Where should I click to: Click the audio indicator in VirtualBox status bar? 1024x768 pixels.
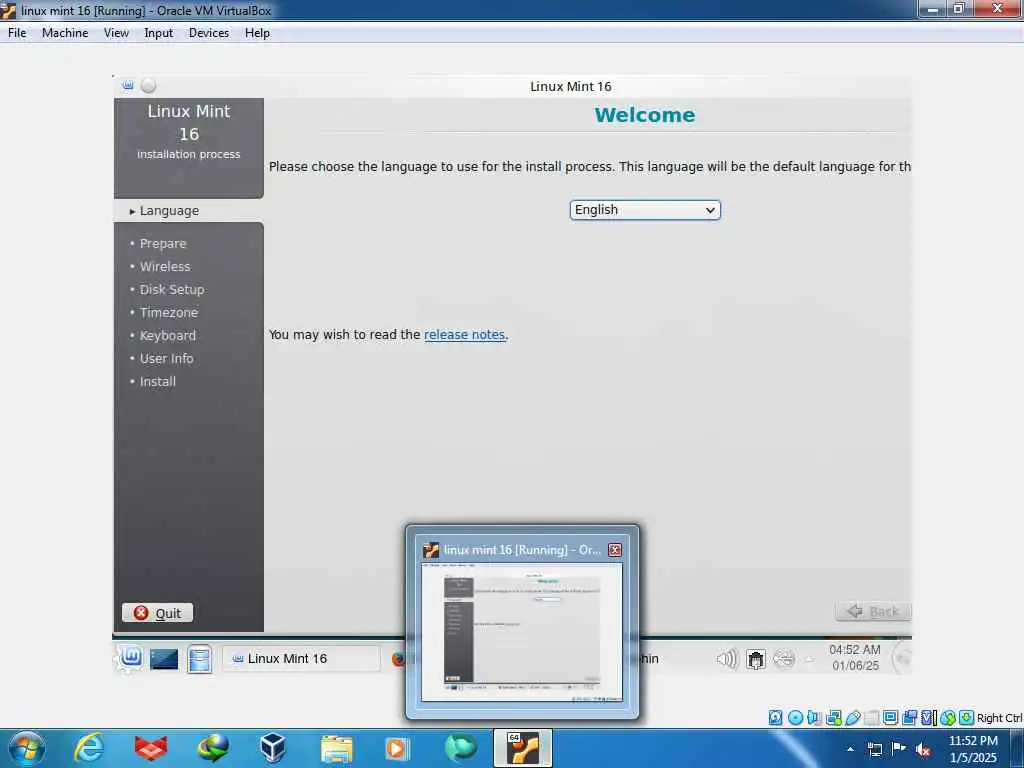[814, 718]
